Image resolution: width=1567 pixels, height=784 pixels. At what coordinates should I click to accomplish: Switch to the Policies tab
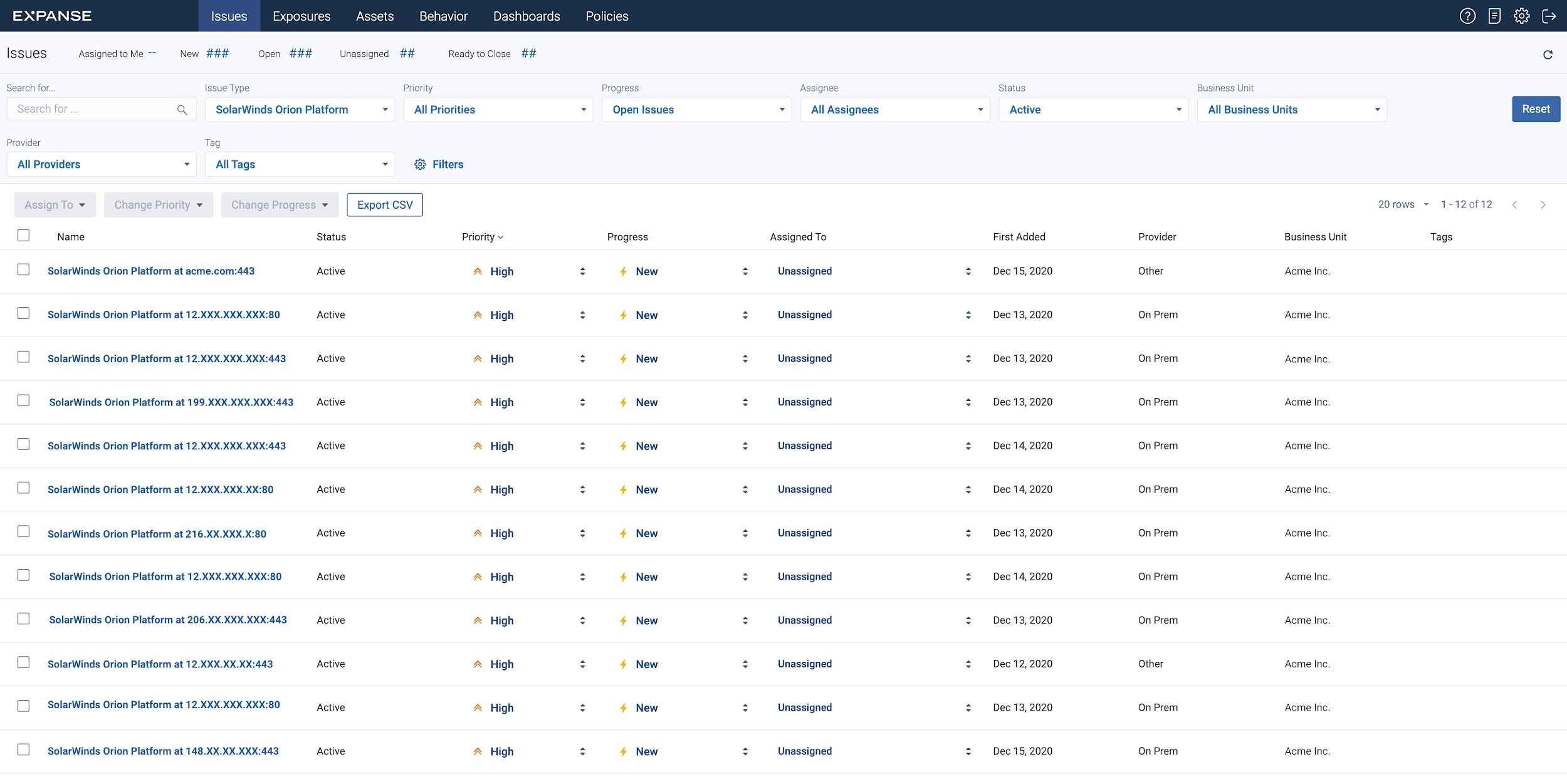(607, 16)
